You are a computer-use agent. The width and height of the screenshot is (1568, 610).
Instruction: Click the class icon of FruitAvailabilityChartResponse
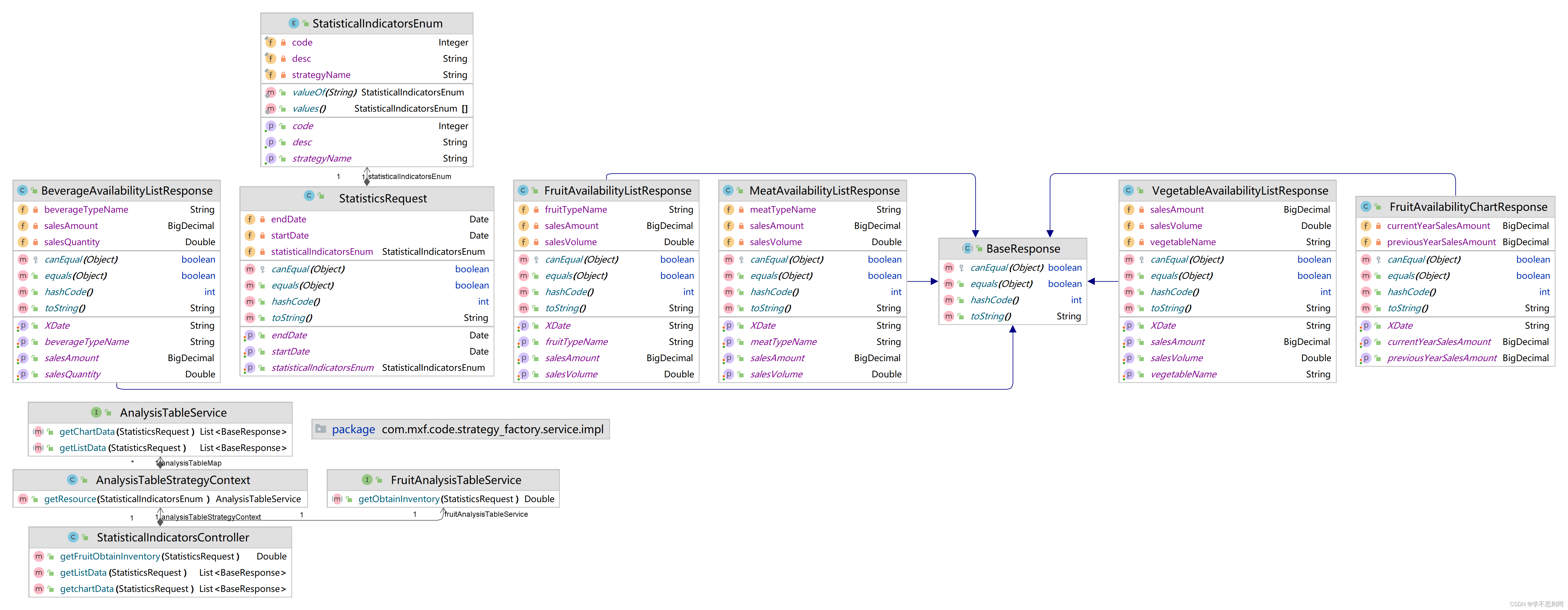click(x=1366, y=207)
